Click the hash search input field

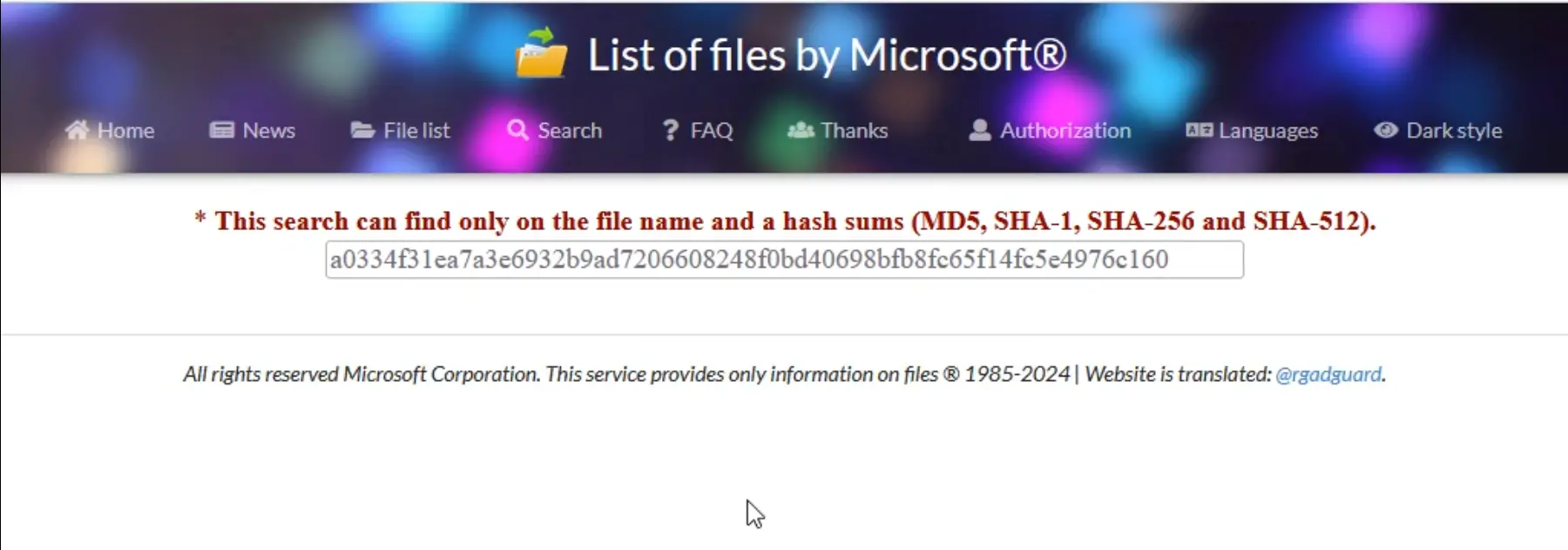pyautogui.click(x=784, y=260)
